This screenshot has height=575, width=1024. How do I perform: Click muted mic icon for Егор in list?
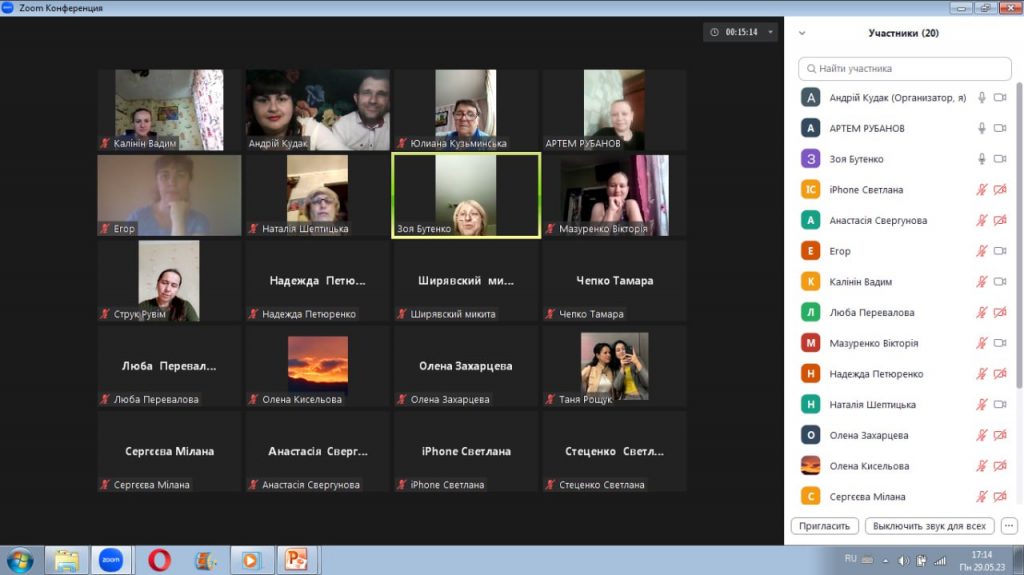(x=982, y=251)
